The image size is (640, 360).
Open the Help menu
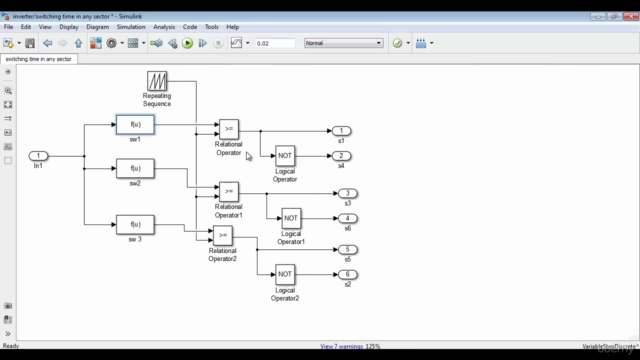tap(233, 27)
